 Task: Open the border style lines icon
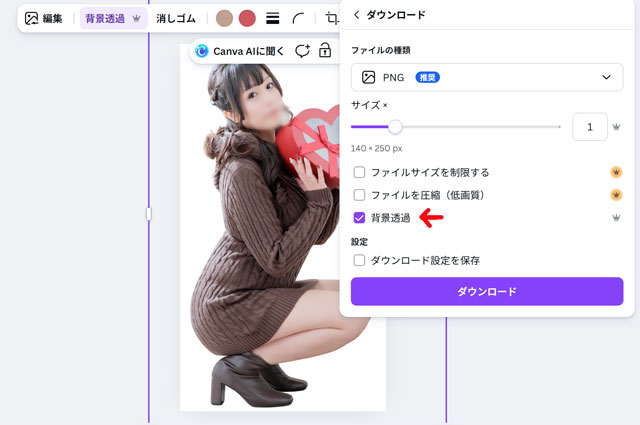(272, 18)
